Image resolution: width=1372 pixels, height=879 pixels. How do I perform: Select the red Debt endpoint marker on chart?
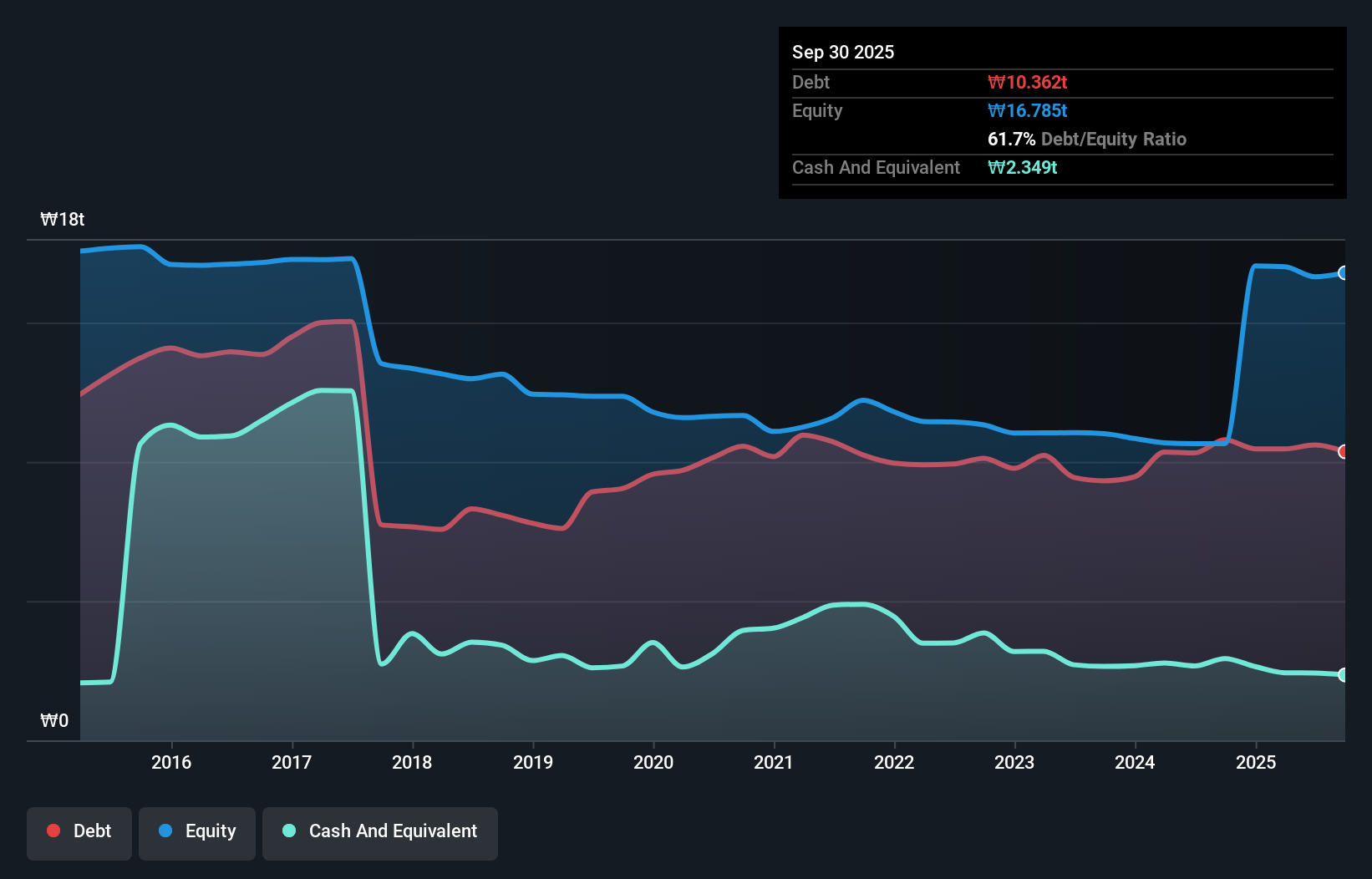point(1343,452)
